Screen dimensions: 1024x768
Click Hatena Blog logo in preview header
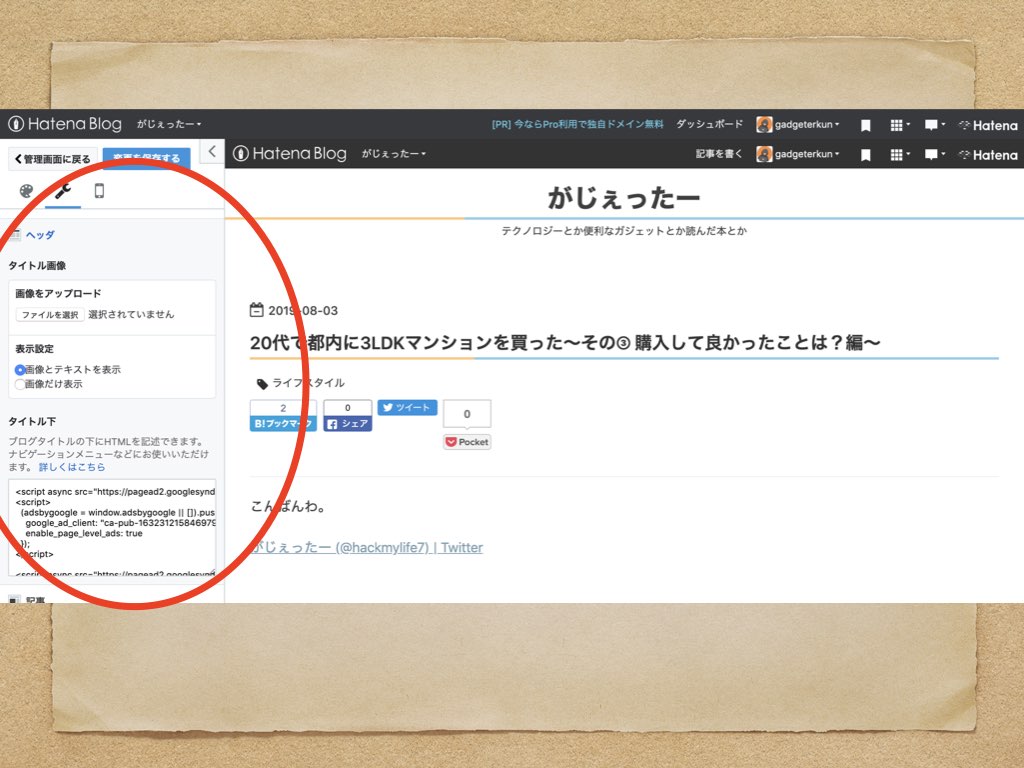[x=290, y=153]
